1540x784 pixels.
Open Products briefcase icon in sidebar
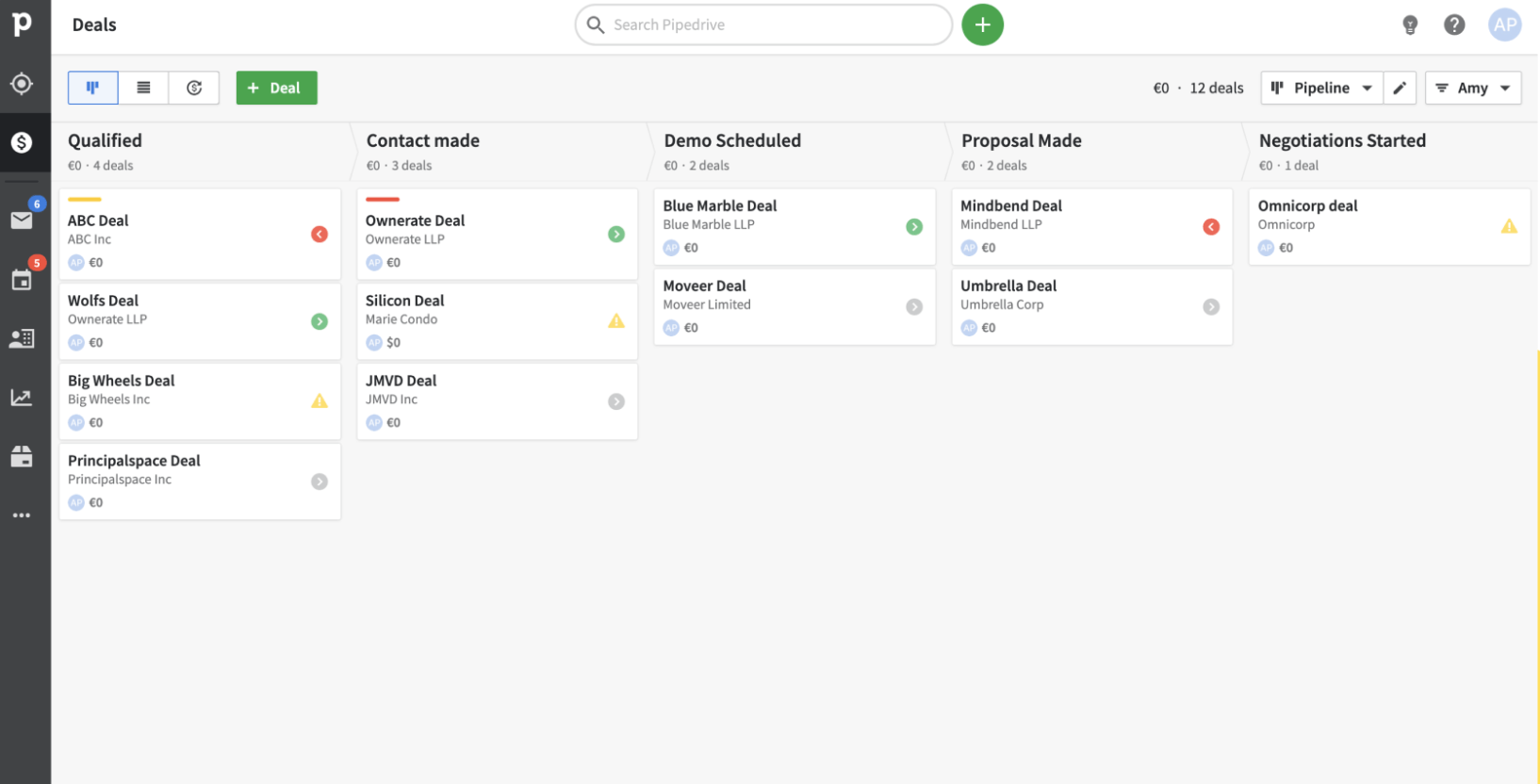coord(22,457)
